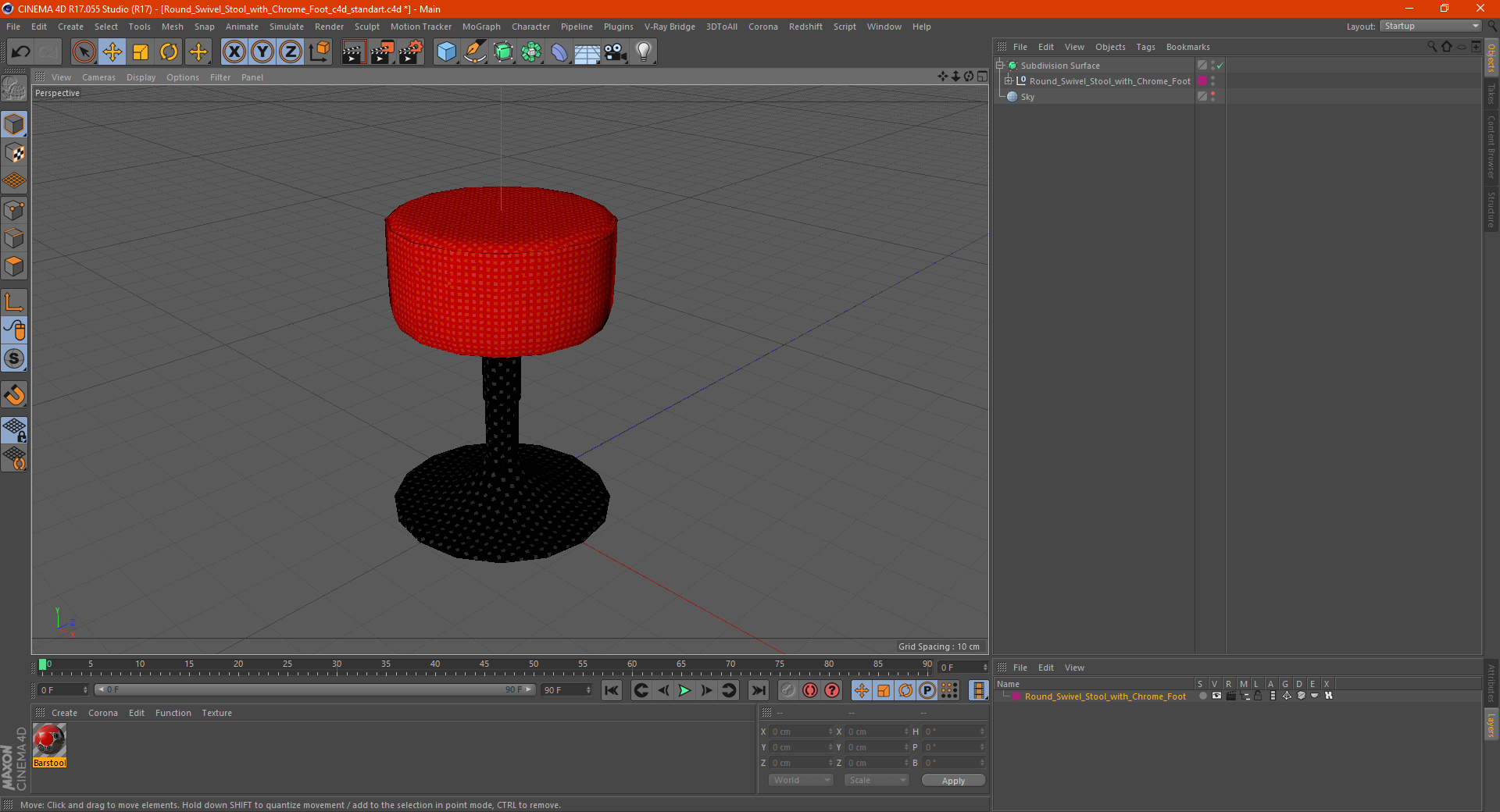Image resolution: width=1500 pixels, height=812 pixels.
Task: Click Render View clapperboard icon
Action: pyautogui.click(x=353, y=52)
